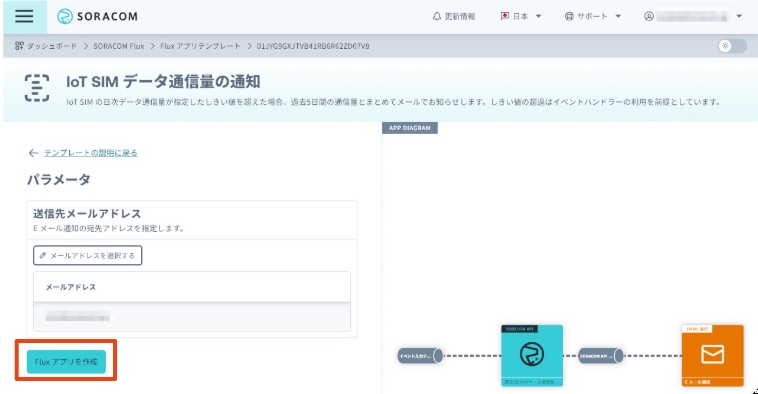Click the template scan icon beside title

coord(37,88)
